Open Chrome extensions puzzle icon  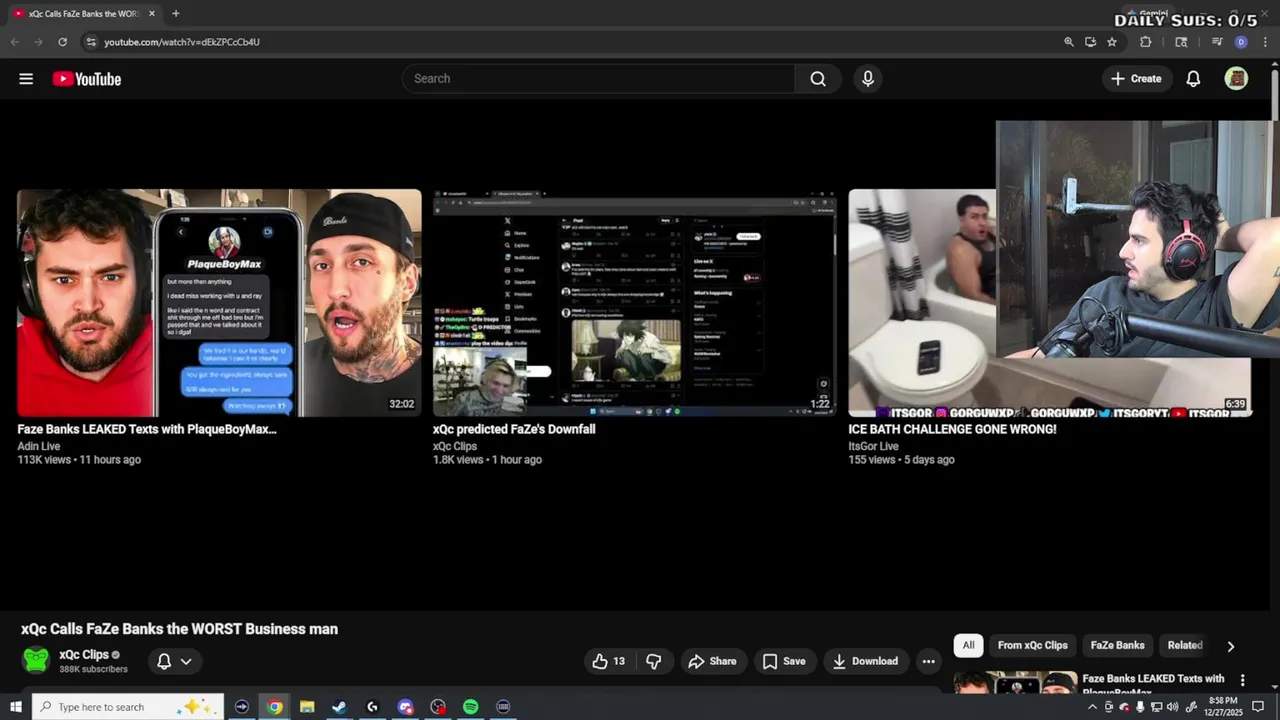(x=1146, y=42)
